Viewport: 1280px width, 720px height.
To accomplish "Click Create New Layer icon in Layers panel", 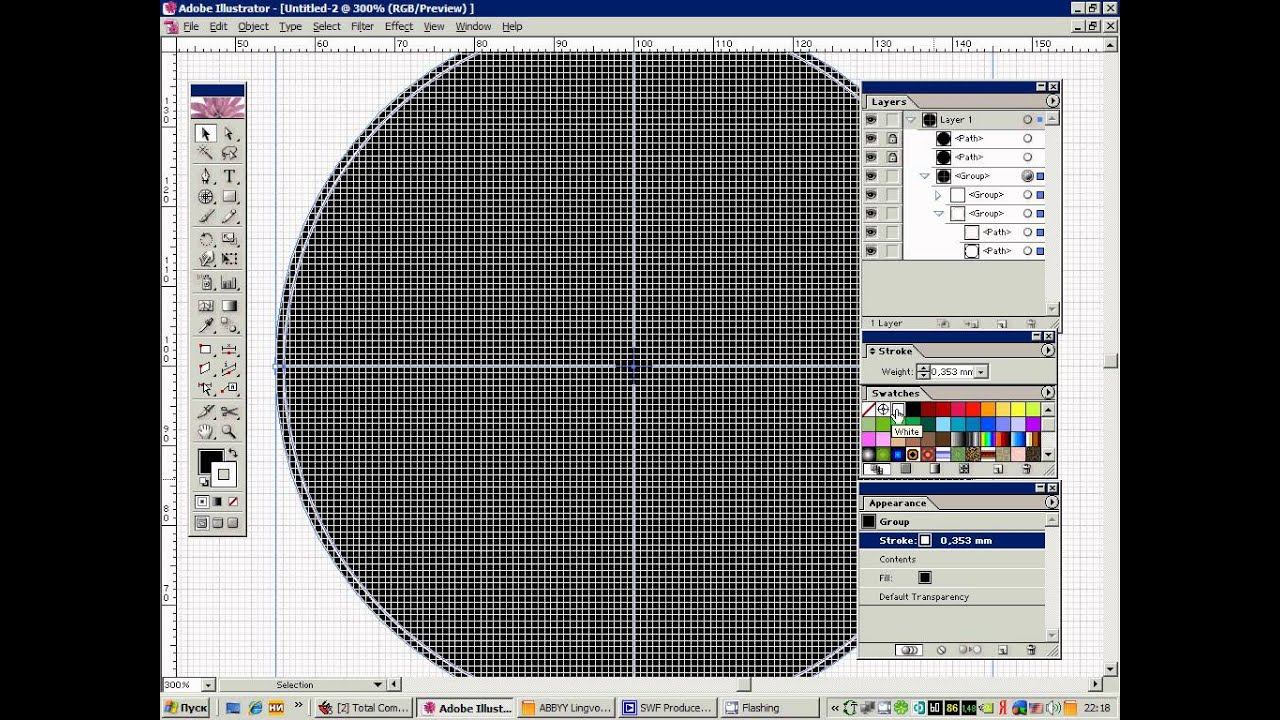I will click(x=1001, y=324).
